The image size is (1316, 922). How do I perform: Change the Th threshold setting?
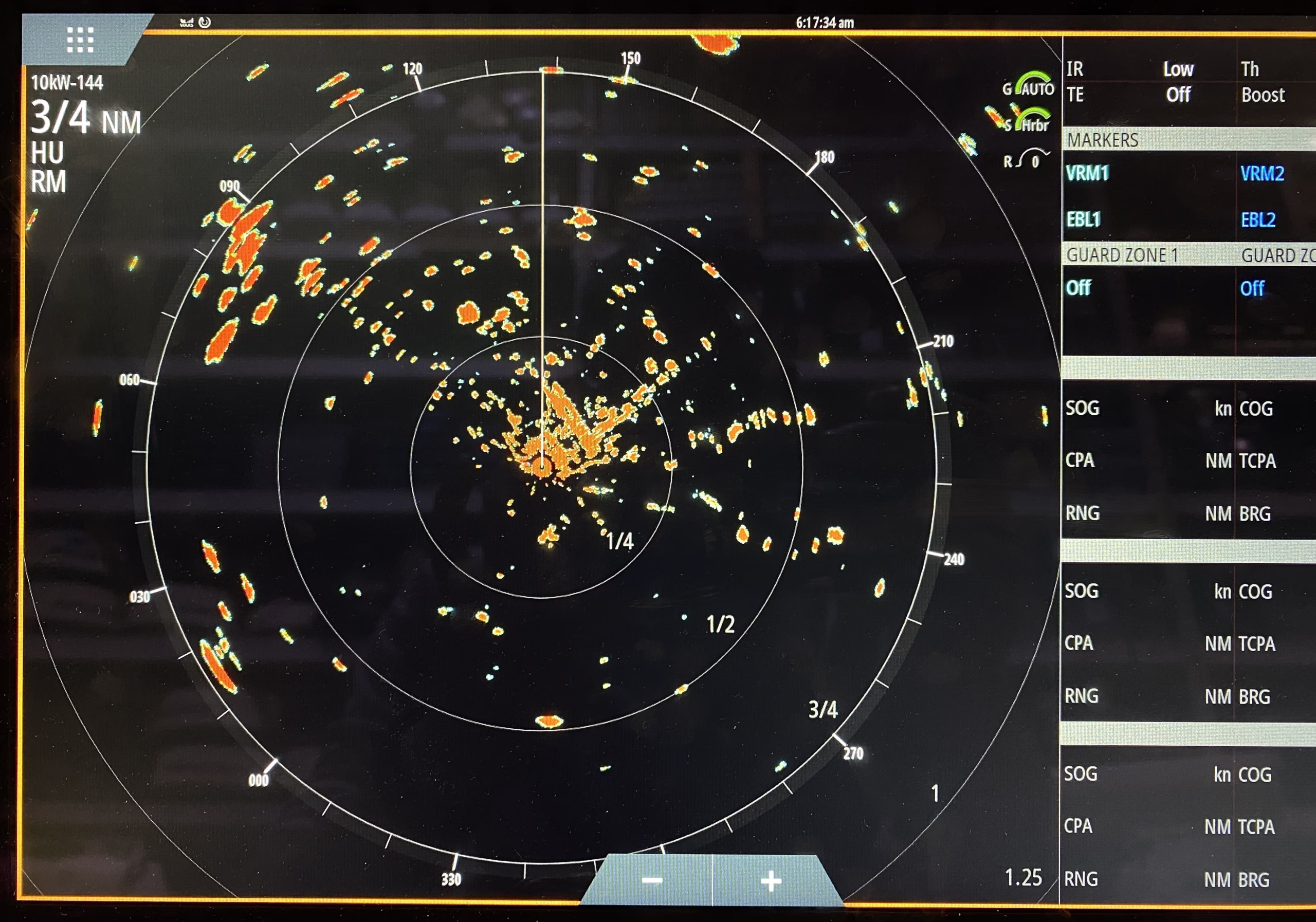pos(1250,69)
